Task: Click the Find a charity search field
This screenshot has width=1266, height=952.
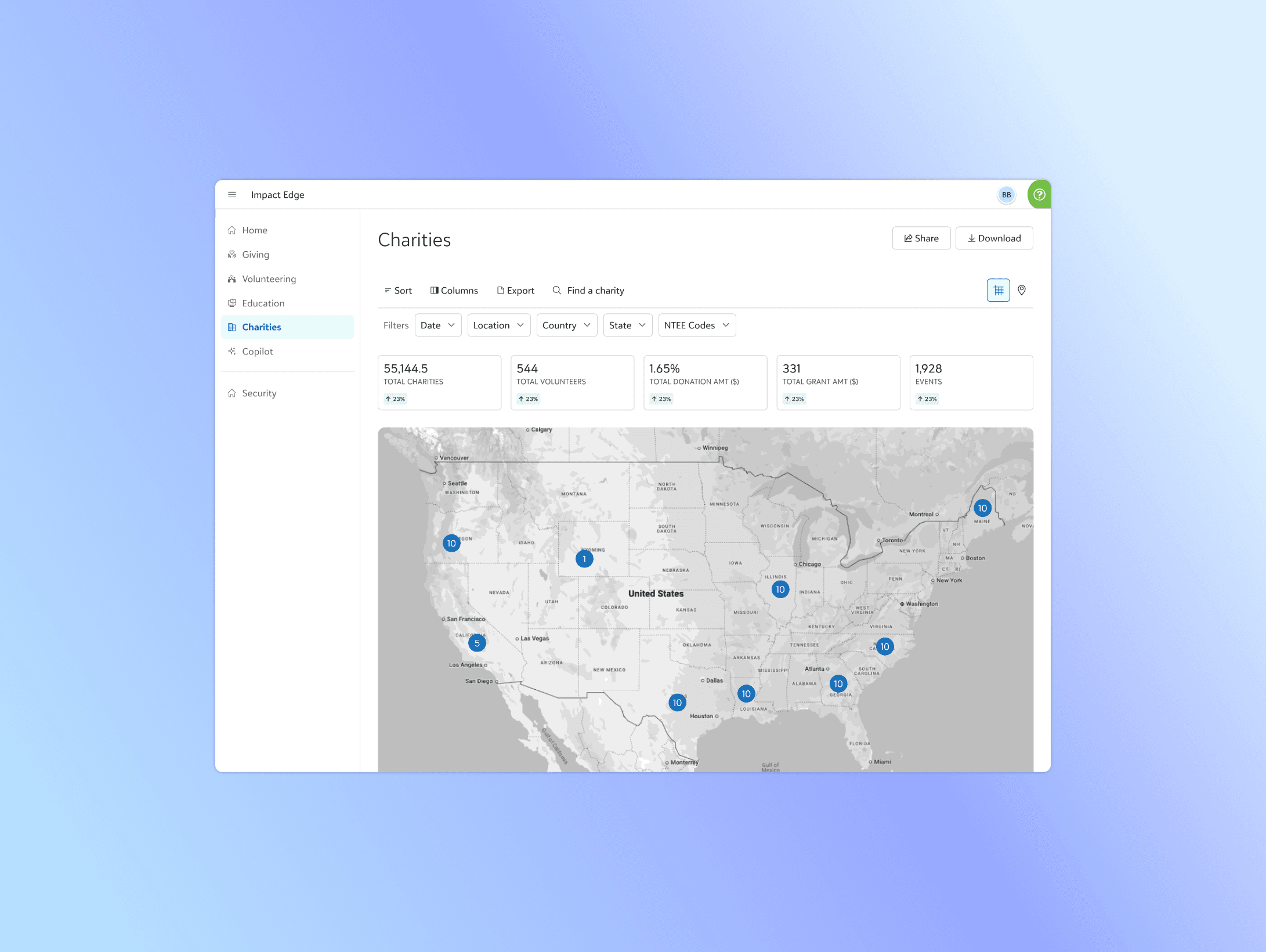Action: point(595,291)
